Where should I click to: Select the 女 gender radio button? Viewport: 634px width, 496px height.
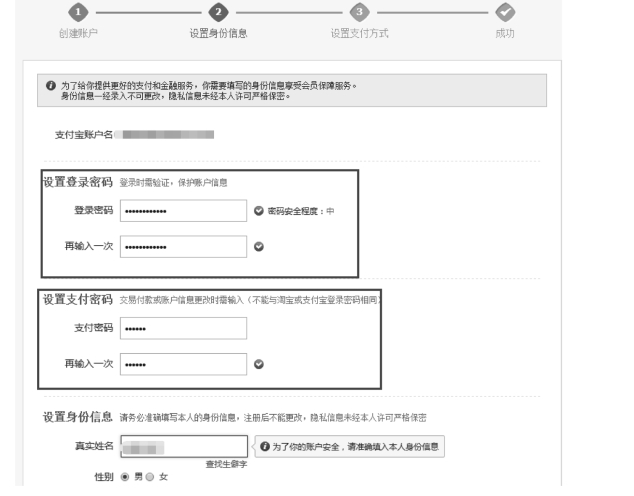click(x=150, y=477)
